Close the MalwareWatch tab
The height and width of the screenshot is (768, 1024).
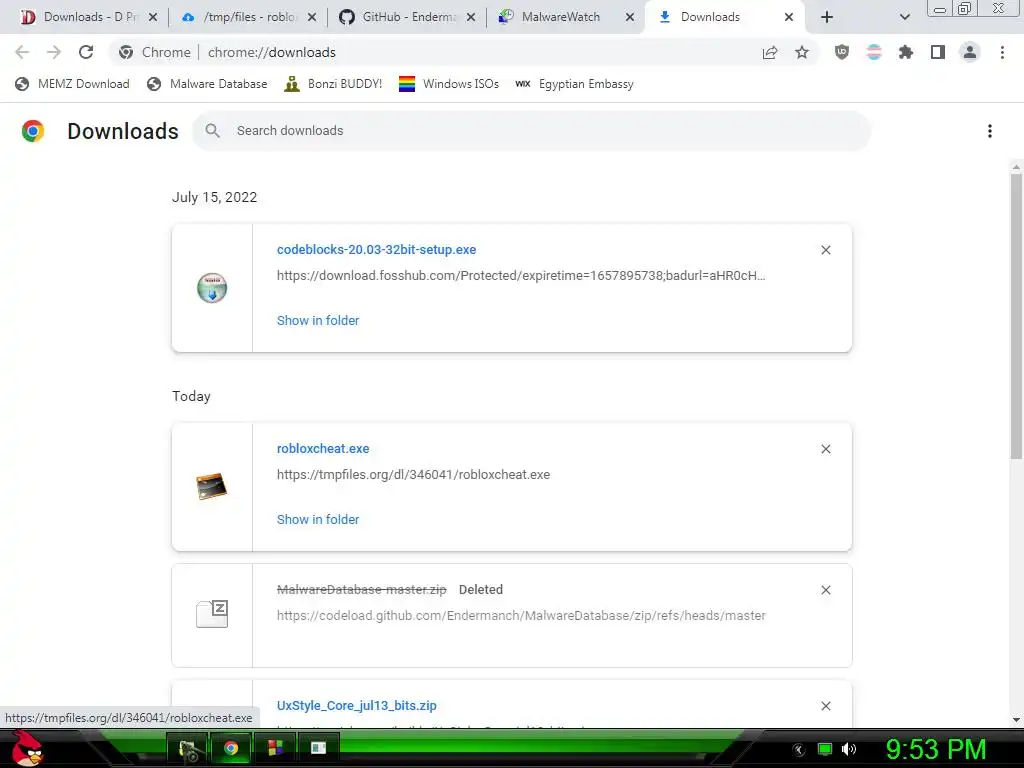pos(630,18)
